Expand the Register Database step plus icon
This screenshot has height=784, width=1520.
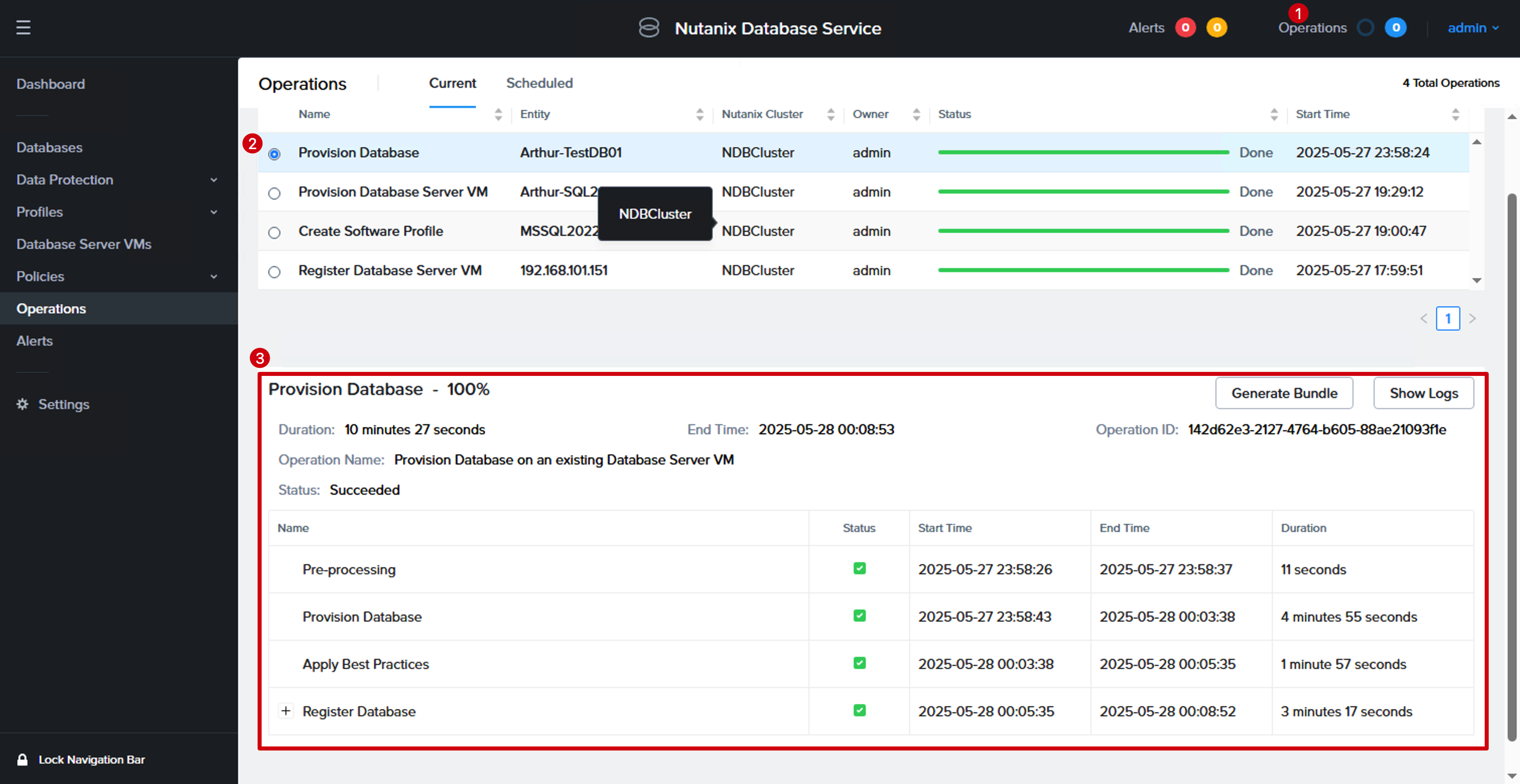(x=286, y=711)
